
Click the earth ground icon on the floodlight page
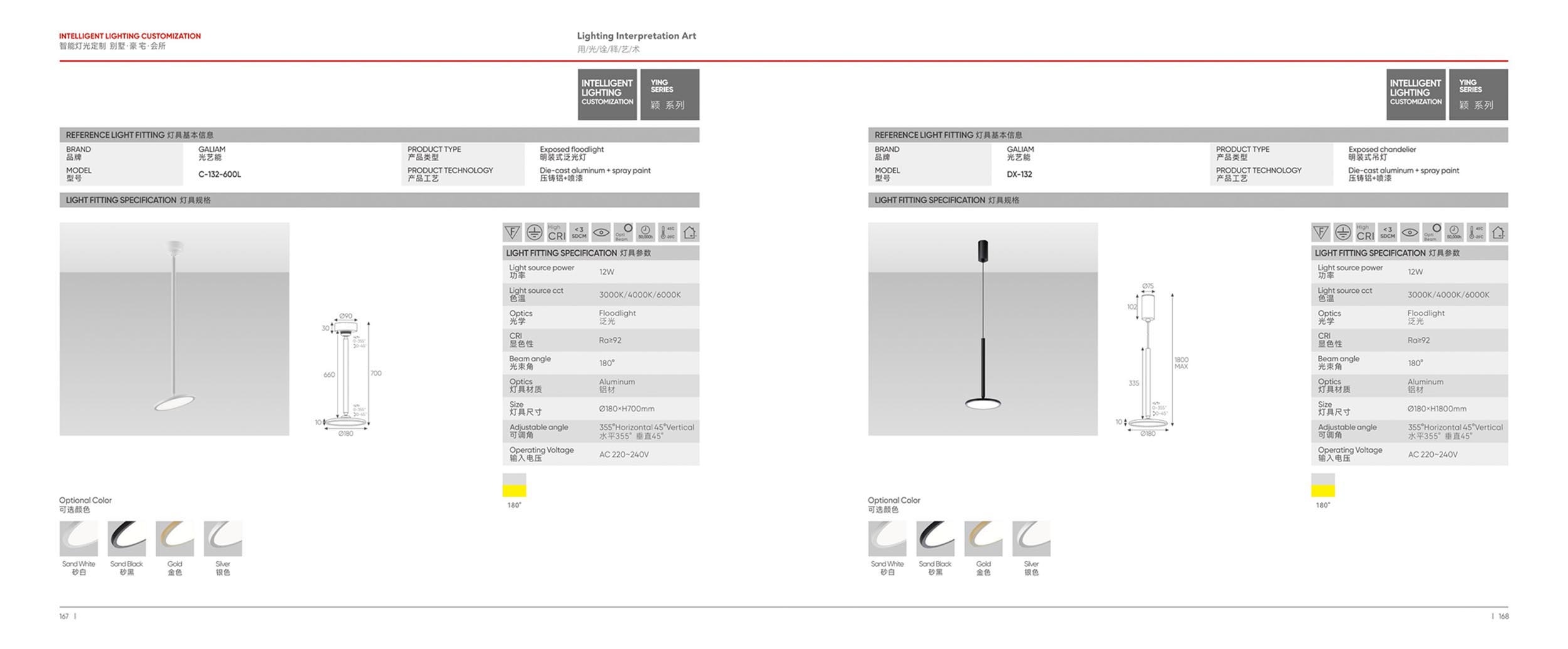tap(534, 232)
